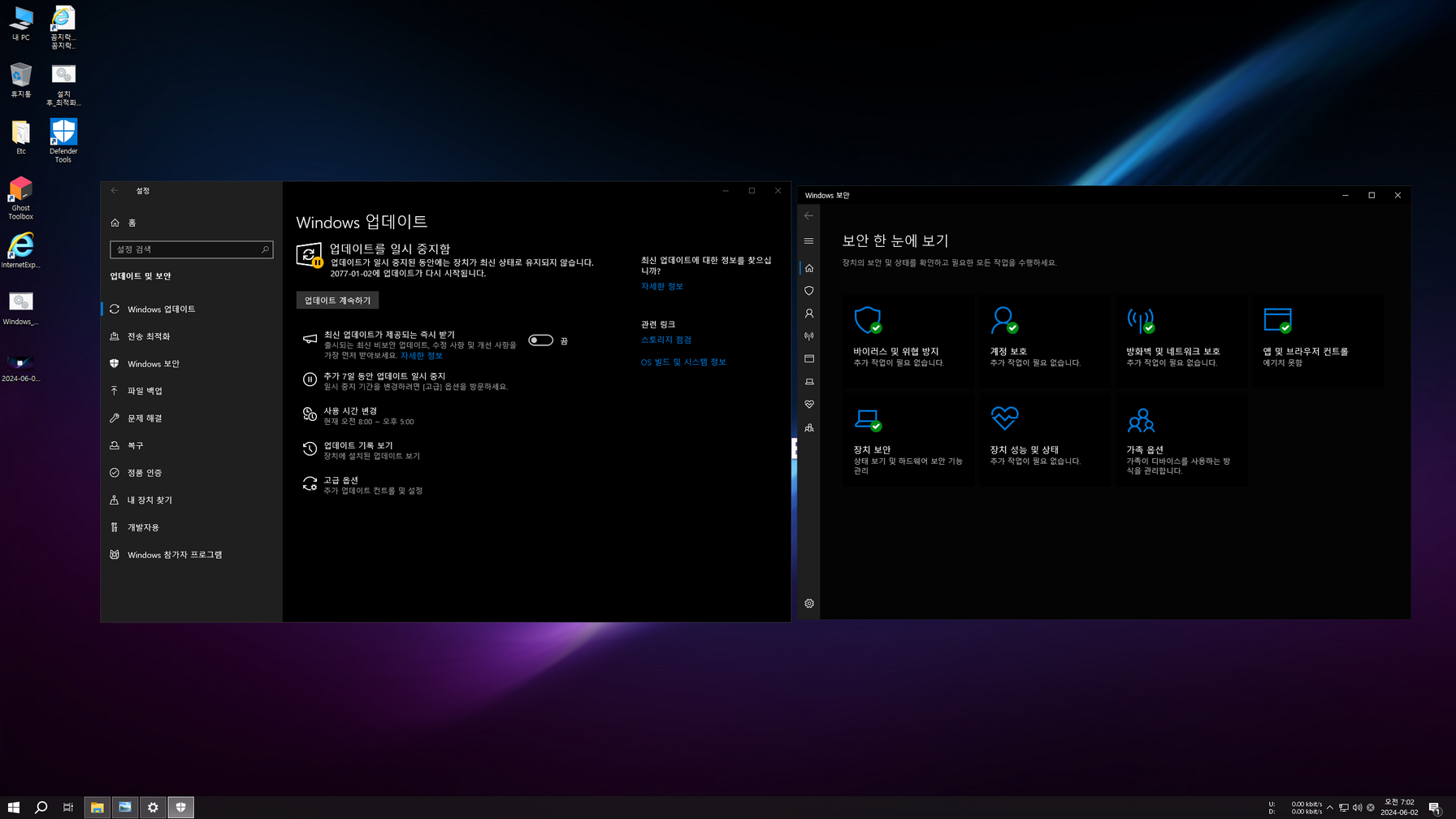This screenshot has width=1456, height=819.
Task: Select the Etc folder on desktop
Action: click(20, 137)
